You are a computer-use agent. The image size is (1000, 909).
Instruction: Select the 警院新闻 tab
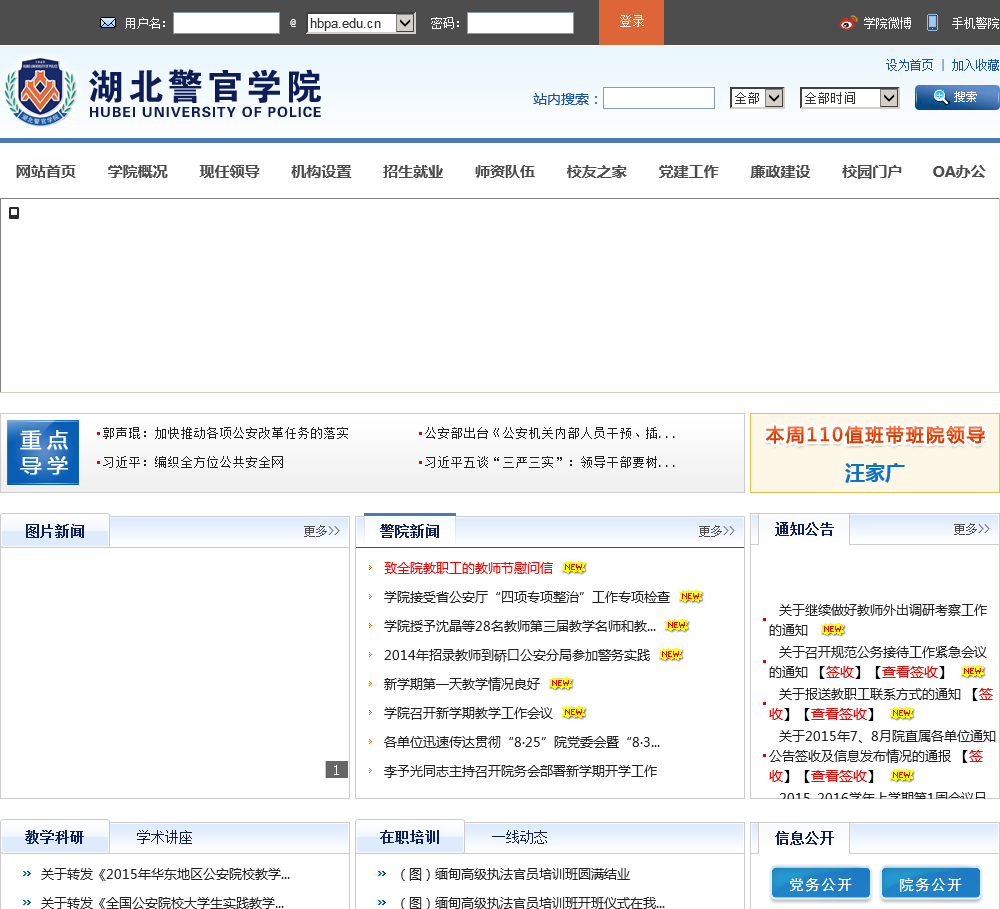409,531
